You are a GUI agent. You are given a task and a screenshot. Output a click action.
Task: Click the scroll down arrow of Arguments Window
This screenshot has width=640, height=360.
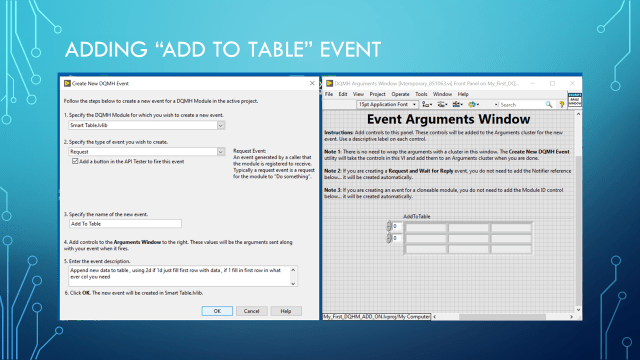(578, 310)
